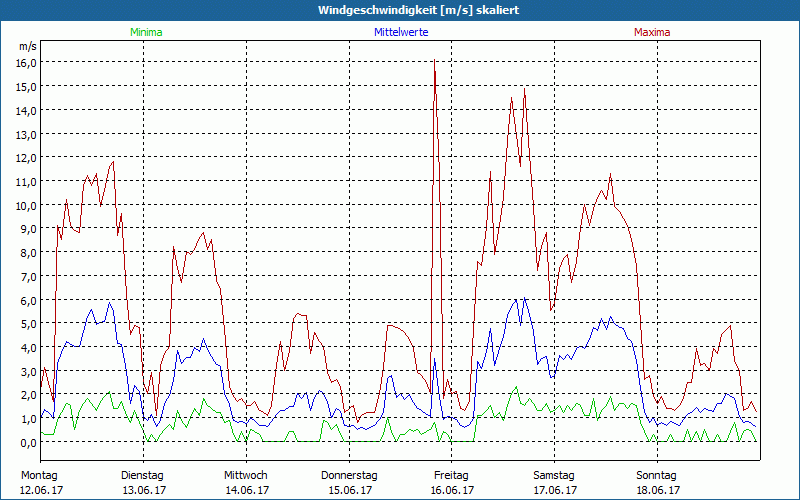Click the chart title 'Windgeschwindigkeit [m/s] skaliert'
Screen dimensions: 800x500
click(x=418, y=10)
